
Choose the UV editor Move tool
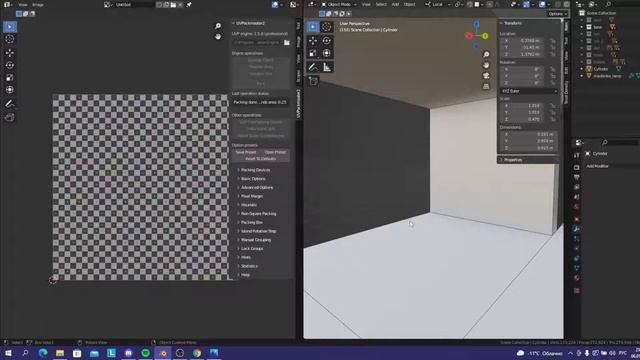click(x=10, y=53)
